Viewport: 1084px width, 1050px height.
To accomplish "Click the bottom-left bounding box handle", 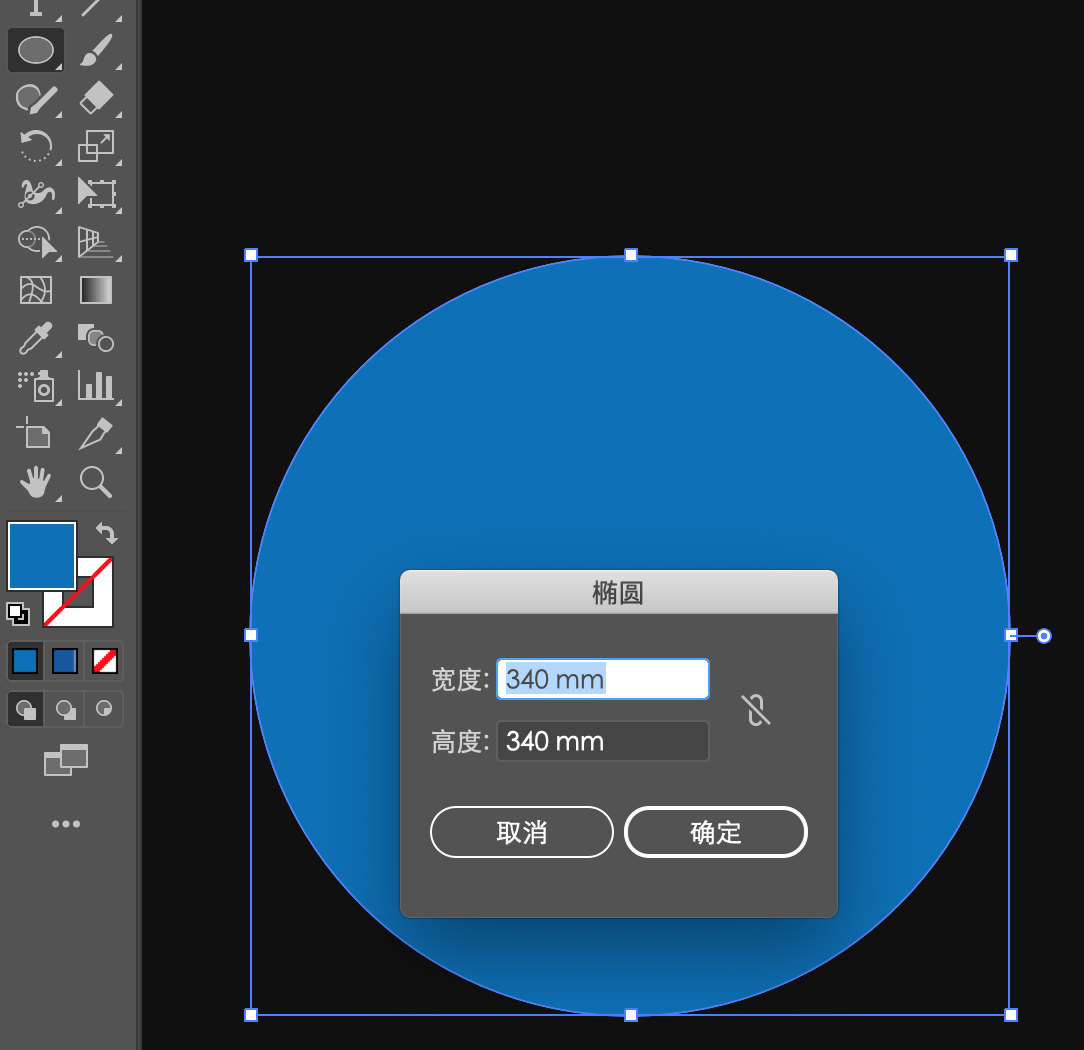I will [251, 1015].
